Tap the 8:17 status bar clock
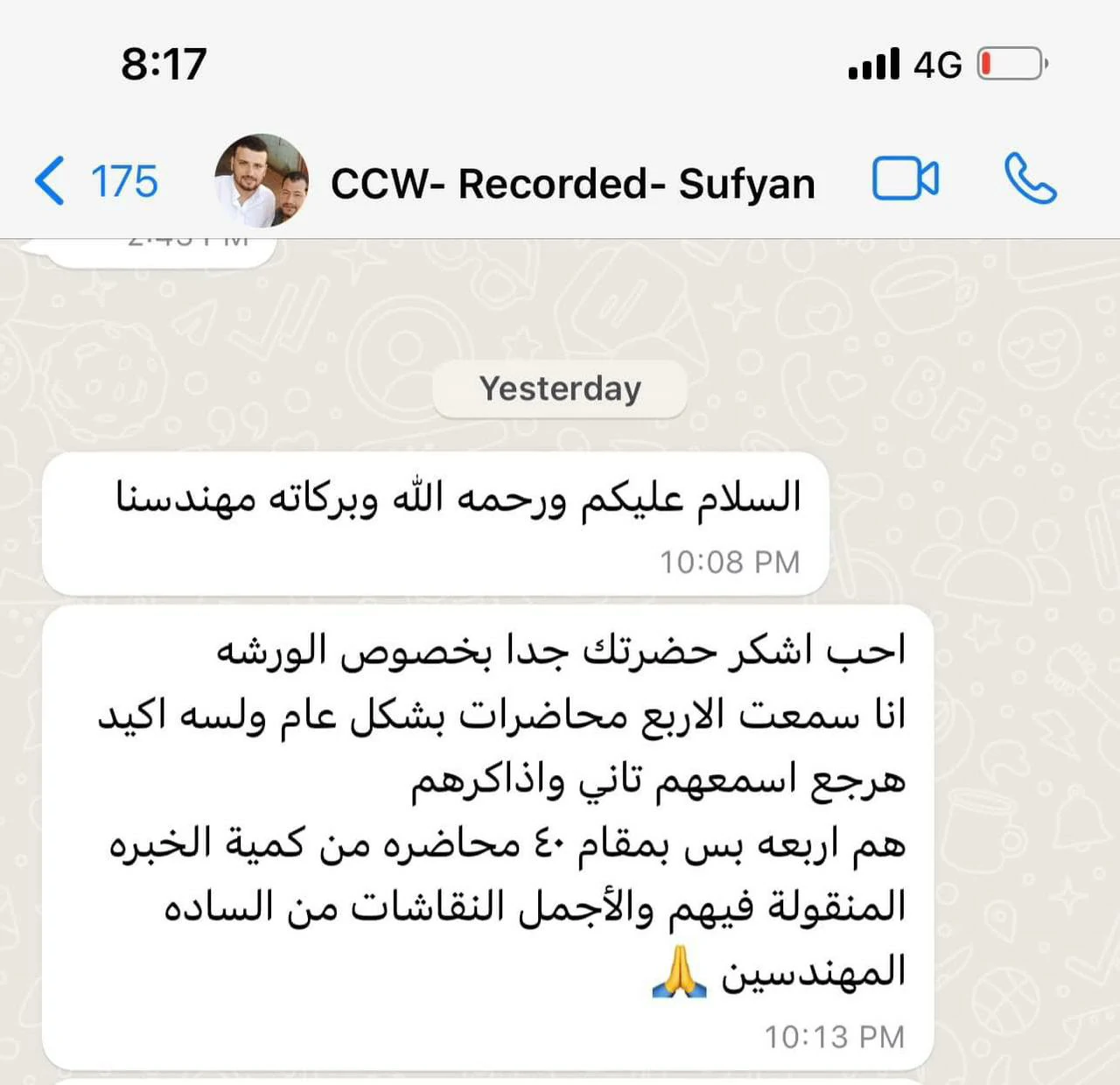Screen dimensions: 1120x1085 coord(164,64)
